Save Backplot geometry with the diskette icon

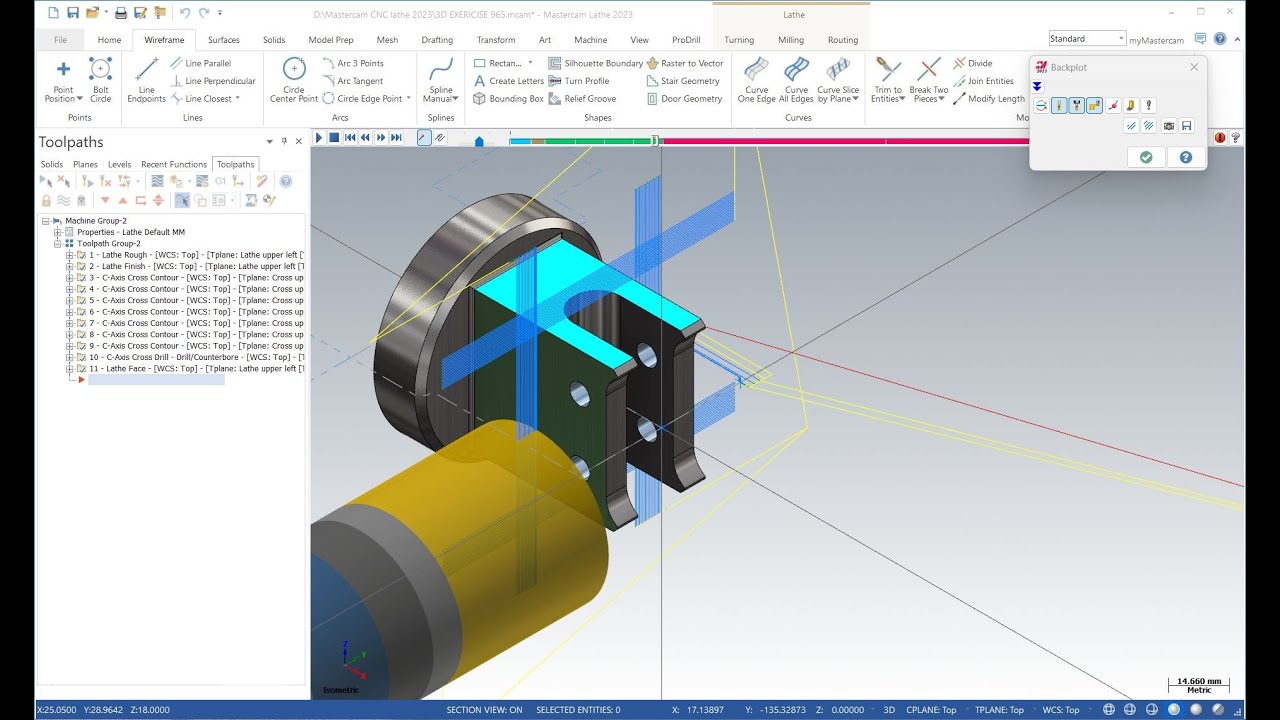point(1186,126)
